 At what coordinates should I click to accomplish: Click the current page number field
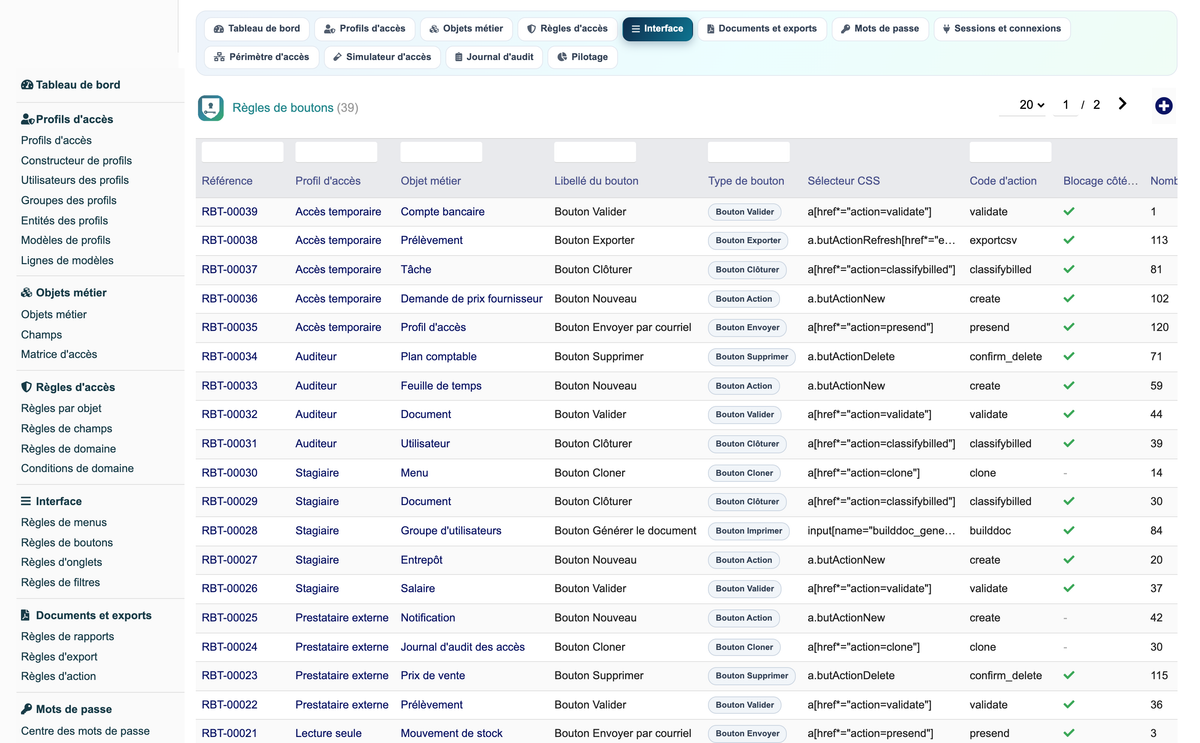1066,105
